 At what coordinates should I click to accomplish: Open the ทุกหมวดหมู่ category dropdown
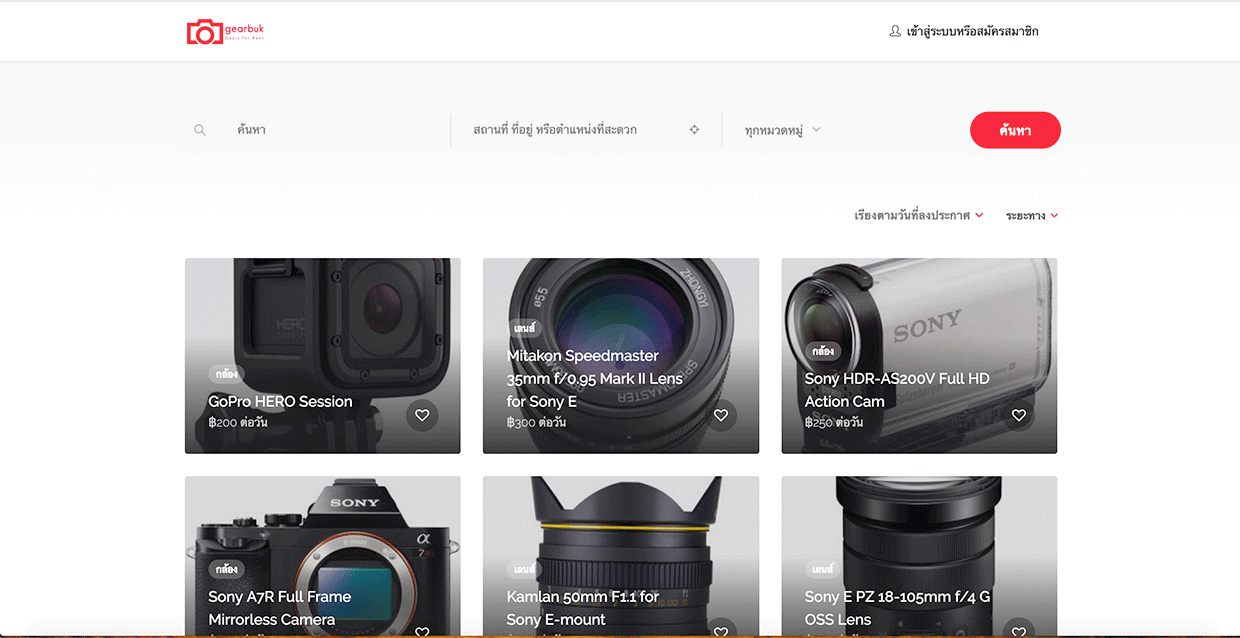tap(783, 130)
